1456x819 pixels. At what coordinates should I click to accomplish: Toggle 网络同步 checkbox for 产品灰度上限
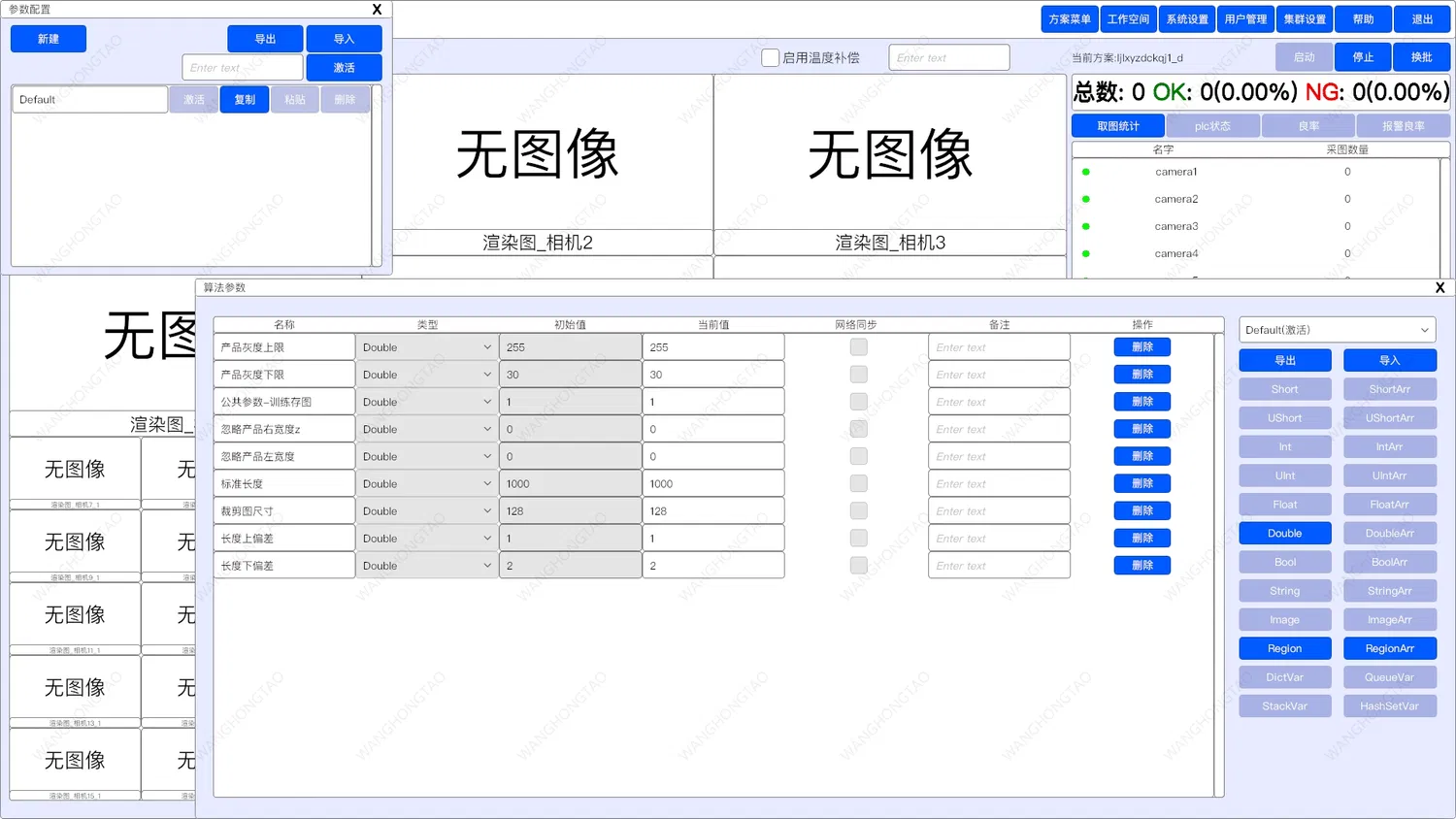pyautogui.click(x=858, y=347)
